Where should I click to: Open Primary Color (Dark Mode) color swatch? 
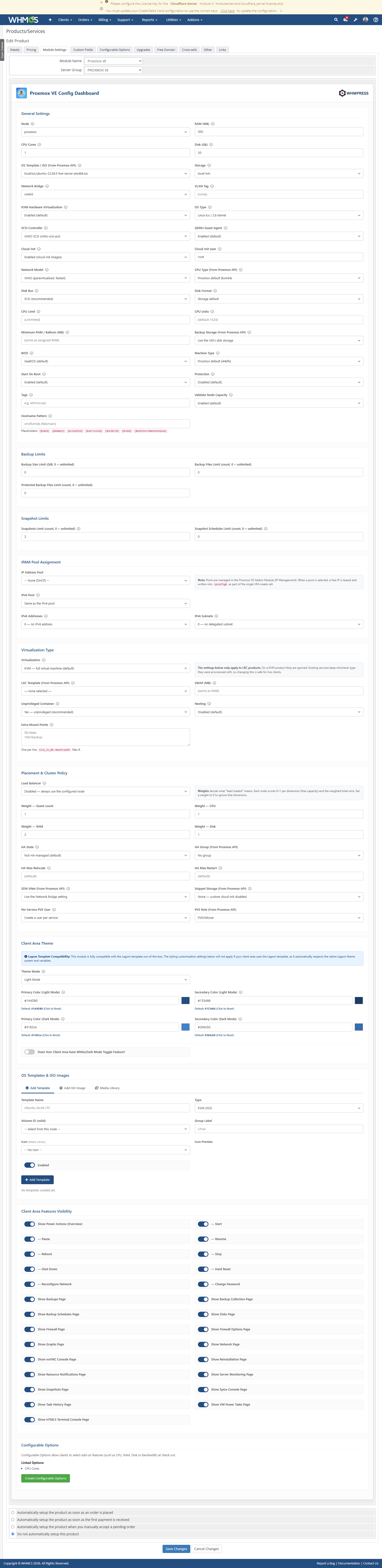[x=186, y=1027]
